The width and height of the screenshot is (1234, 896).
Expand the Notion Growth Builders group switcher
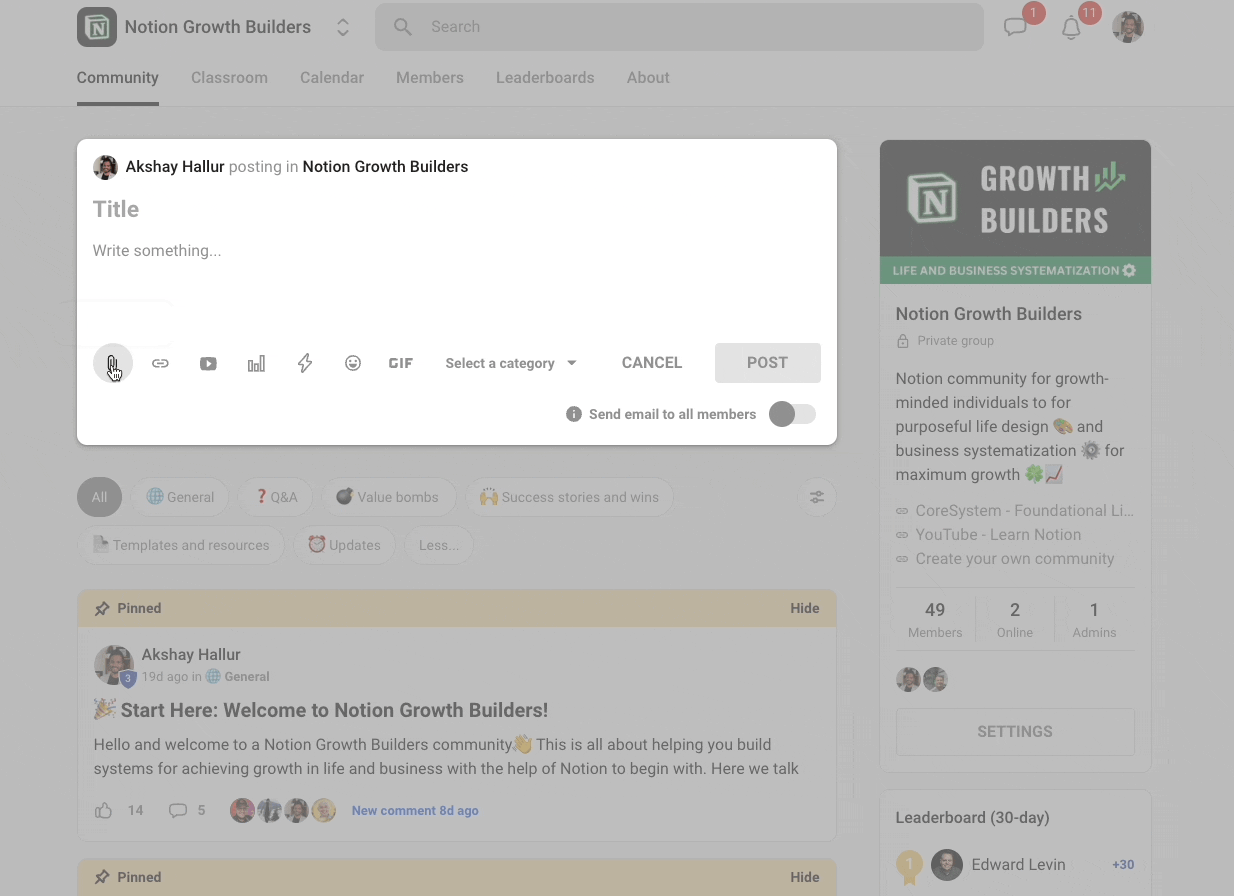343,27
